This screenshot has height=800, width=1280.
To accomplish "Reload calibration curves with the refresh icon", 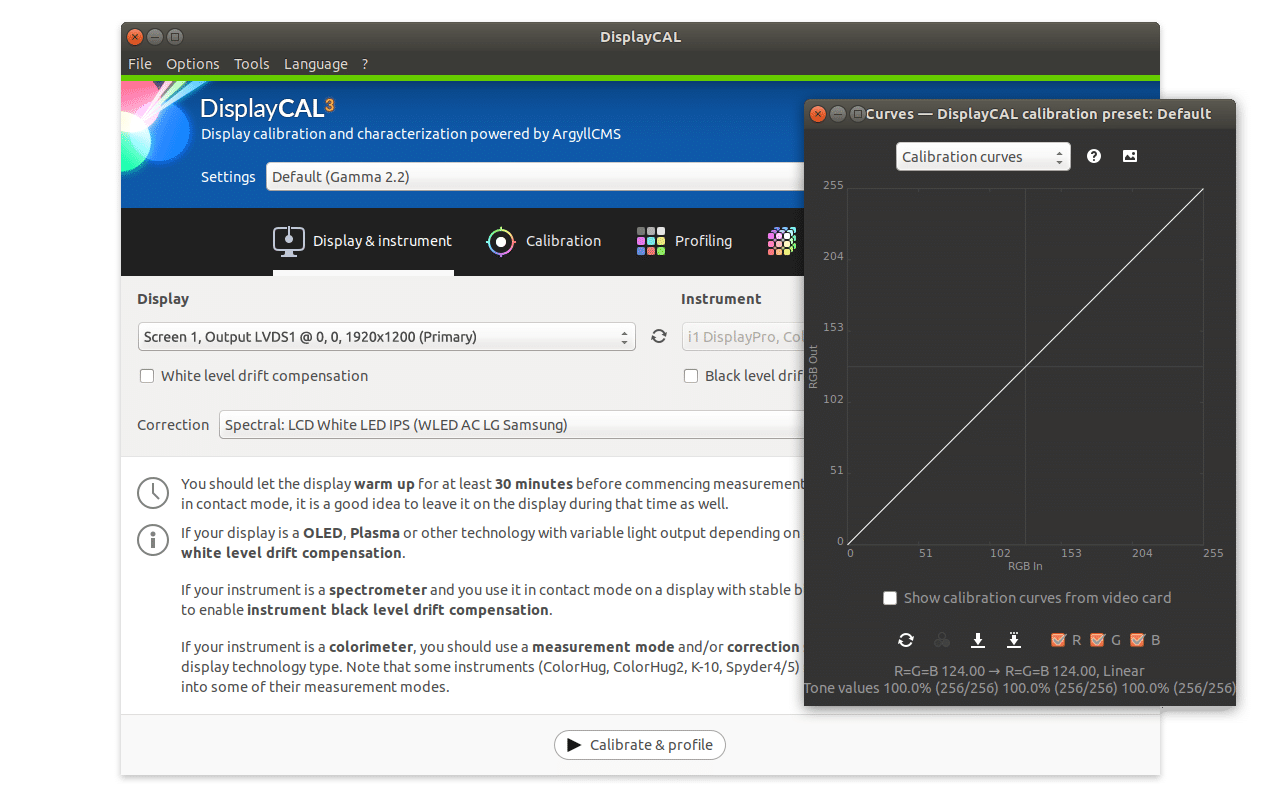I will tap(906, 640).
